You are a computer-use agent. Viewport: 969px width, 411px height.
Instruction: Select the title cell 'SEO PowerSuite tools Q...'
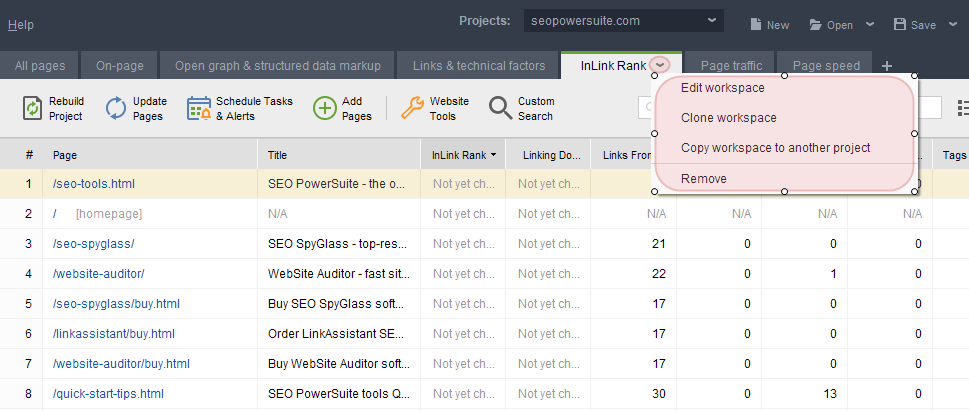pos(337,394)
